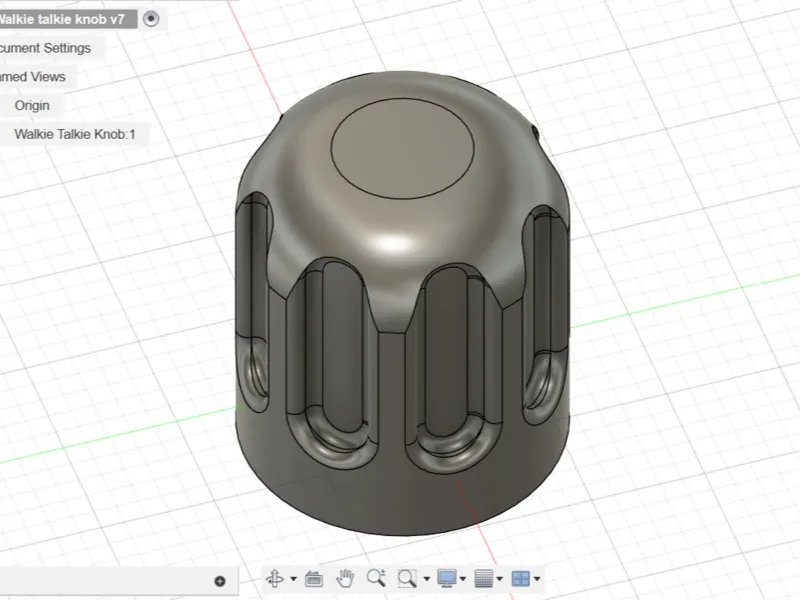Expand the Named Views browser entry
The height and width of the screenshot is (600, 800).
pyautogui.click(x=33, y=77)
